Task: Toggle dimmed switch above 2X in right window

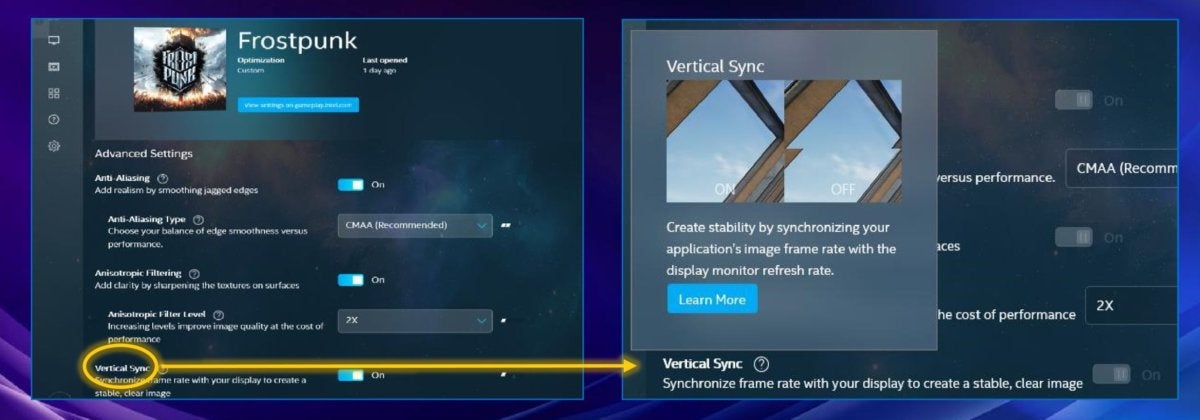Action: pos(1074,238)
